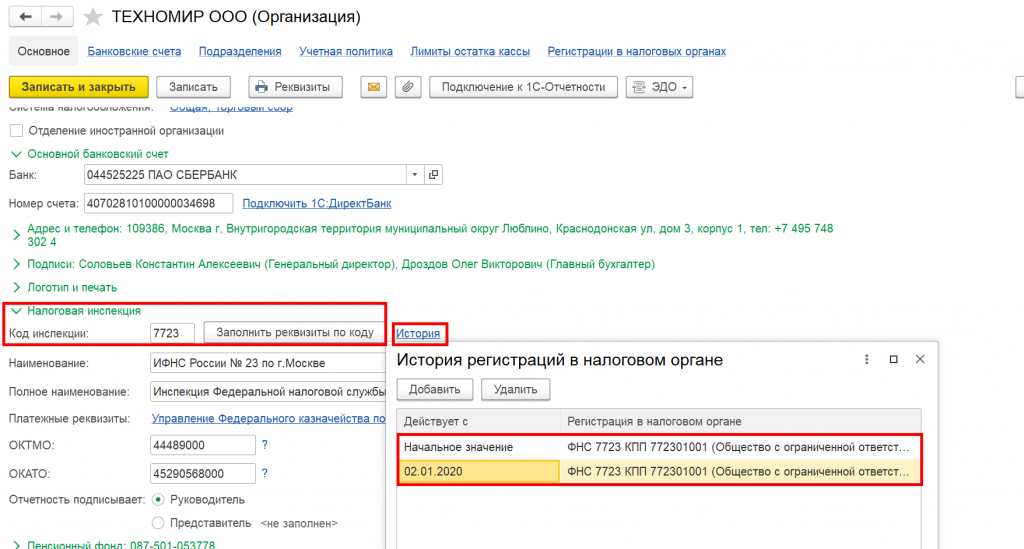This screenshot has height=549, width=1024.
Task: Click the Общая, торговый сбор link
Action: 231,108
